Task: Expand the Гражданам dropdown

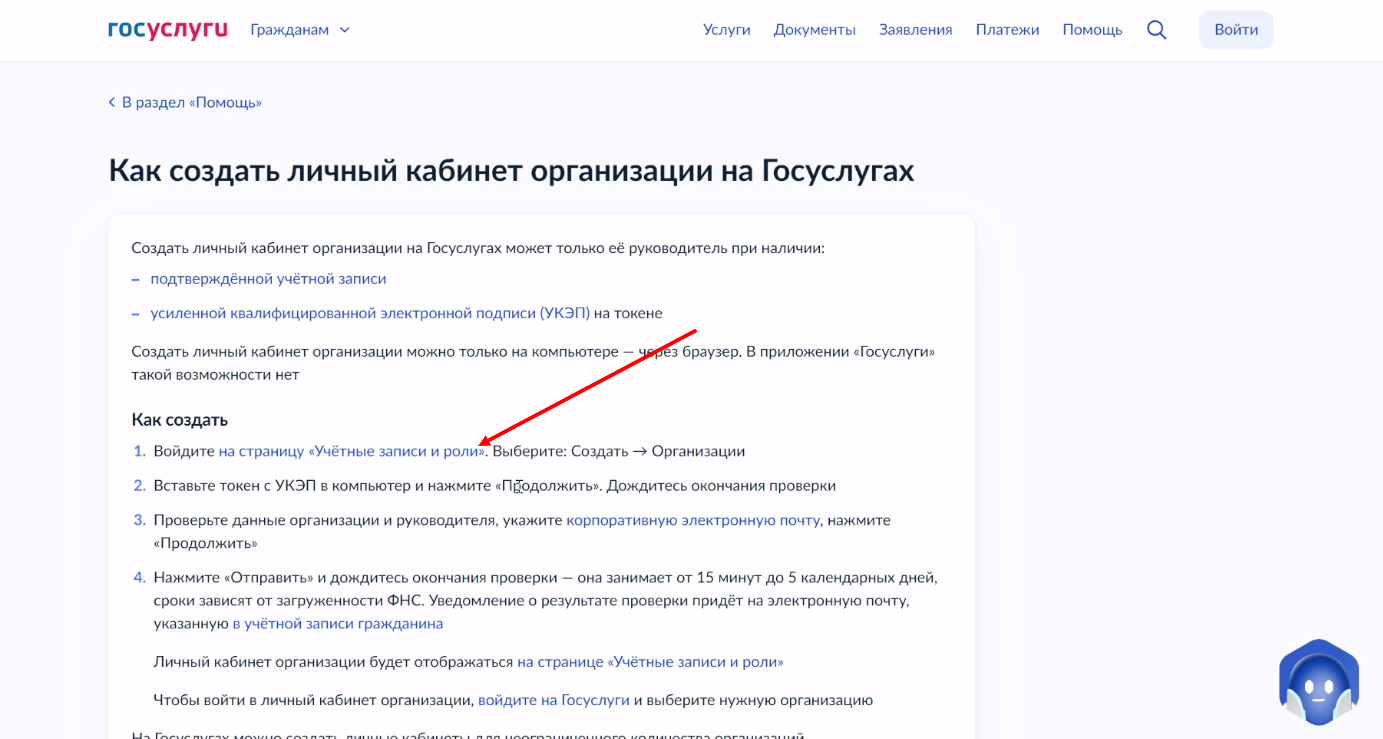Action: point(300,30)
